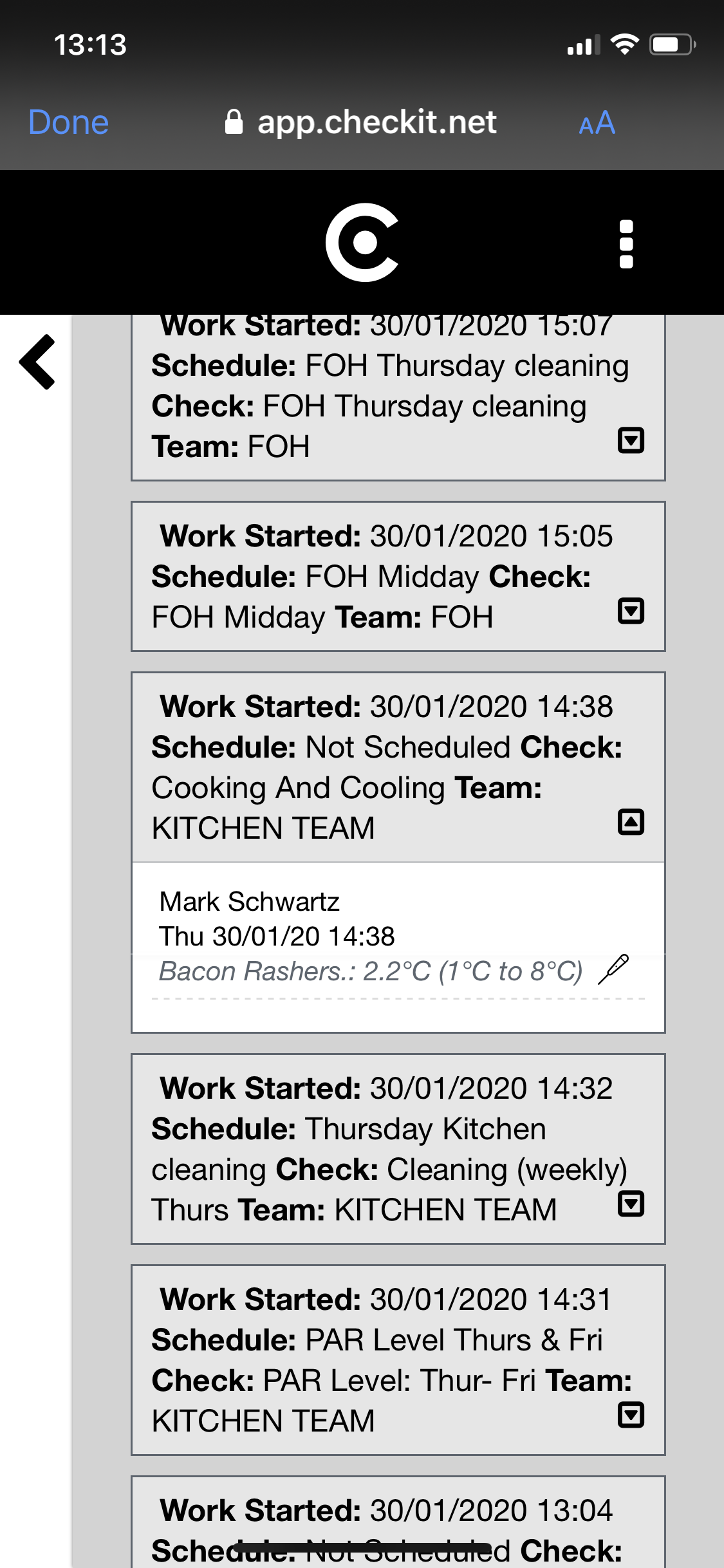724x1568 pixels.
Task: Expand the FOH Thursday cleaning entry
Action: (x=631, y=440)
